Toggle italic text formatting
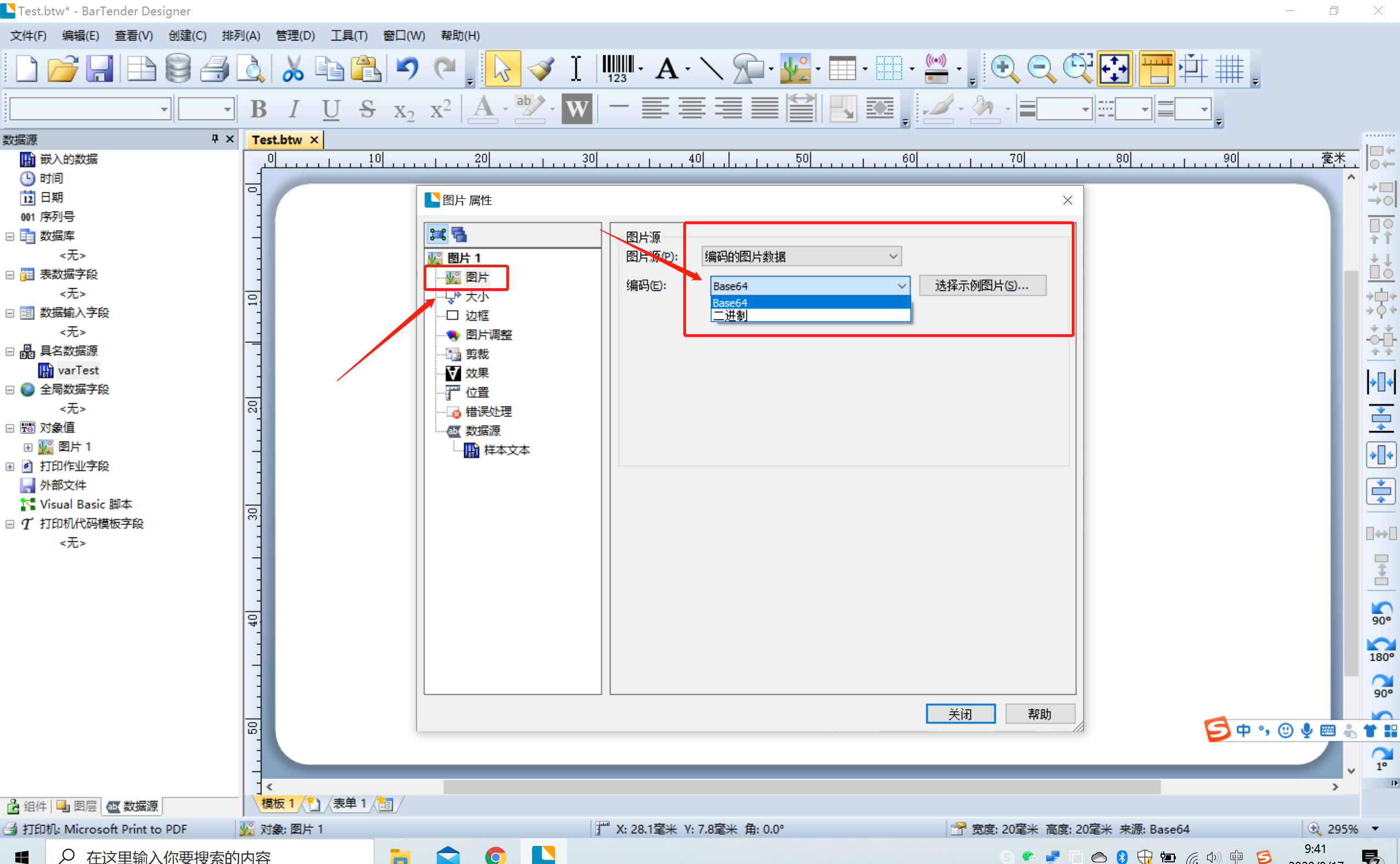The width and height of the screenshot is (1400, 864). pos(294,108)
